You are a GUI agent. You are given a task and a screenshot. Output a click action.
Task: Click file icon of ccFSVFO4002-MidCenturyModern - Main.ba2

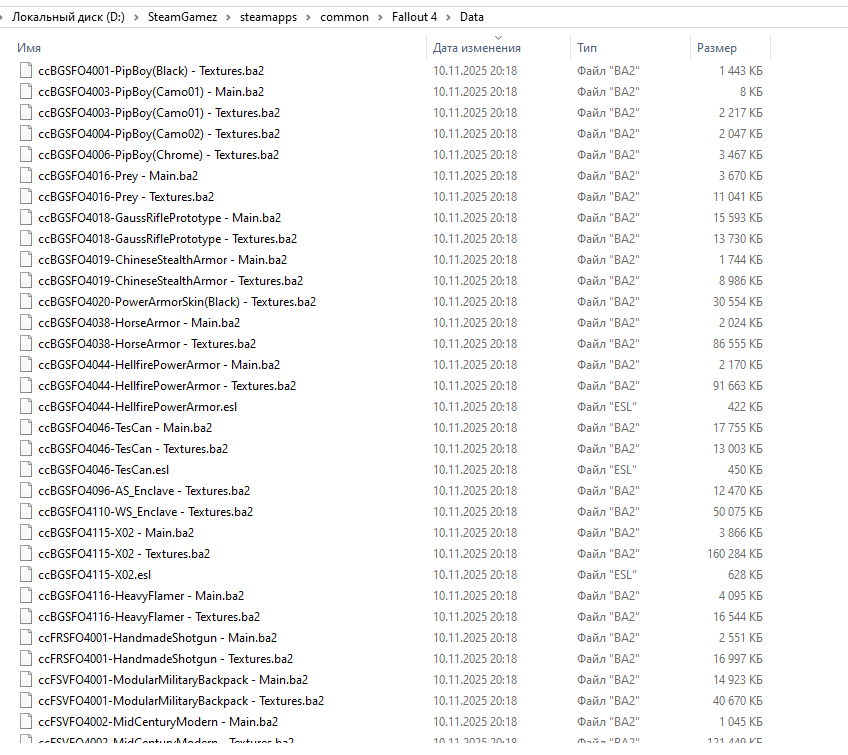click(x=26, y=721)
